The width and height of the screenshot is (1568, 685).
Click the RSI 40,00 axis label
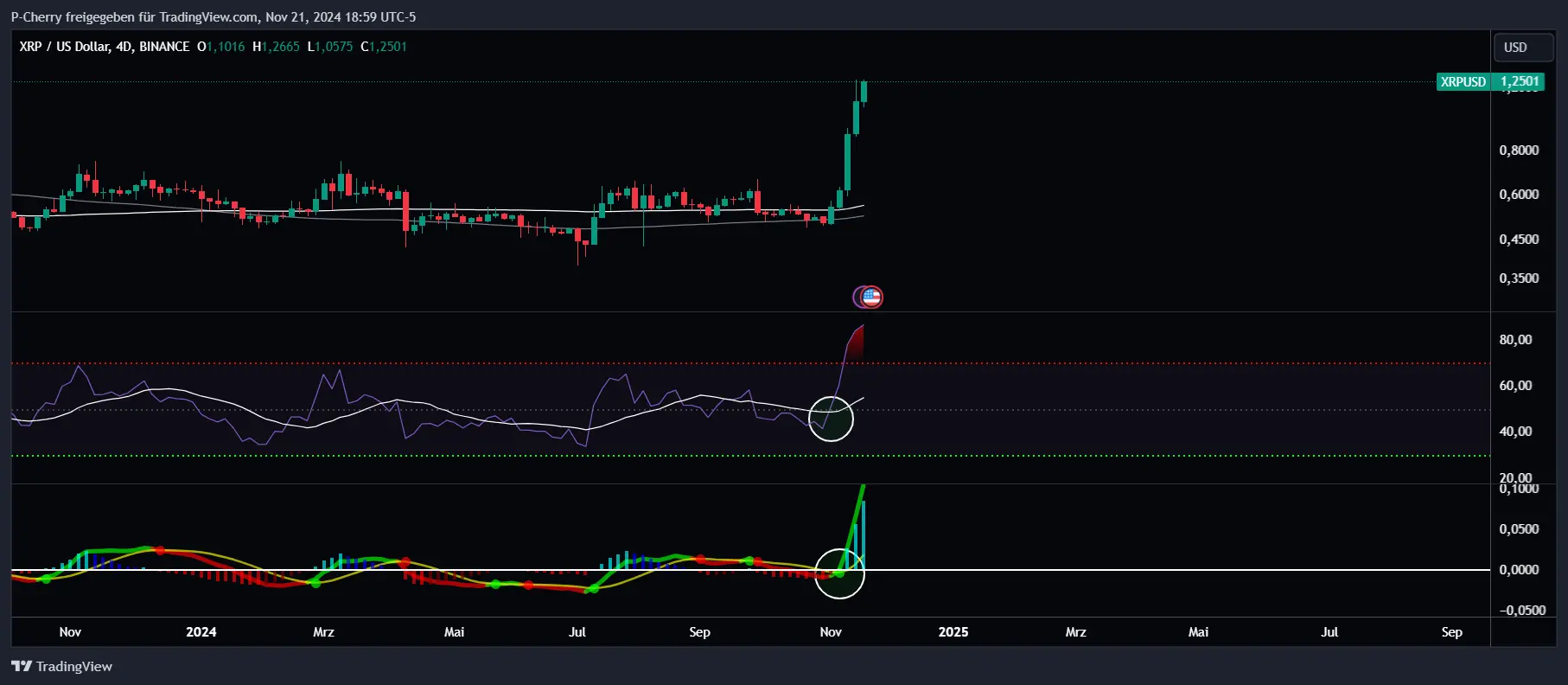click(1515, 432)
